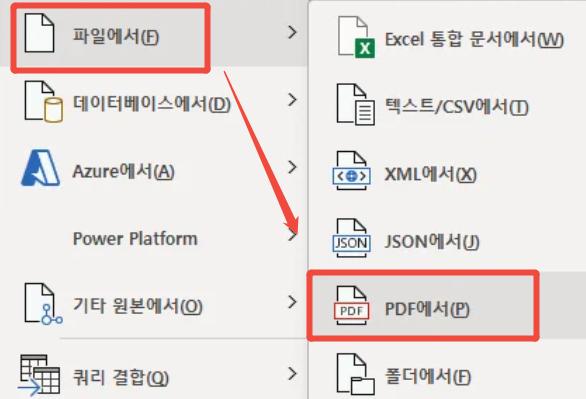
Task: Open the 파일에서(F) menu entry
Action: (x=153, y=33)
